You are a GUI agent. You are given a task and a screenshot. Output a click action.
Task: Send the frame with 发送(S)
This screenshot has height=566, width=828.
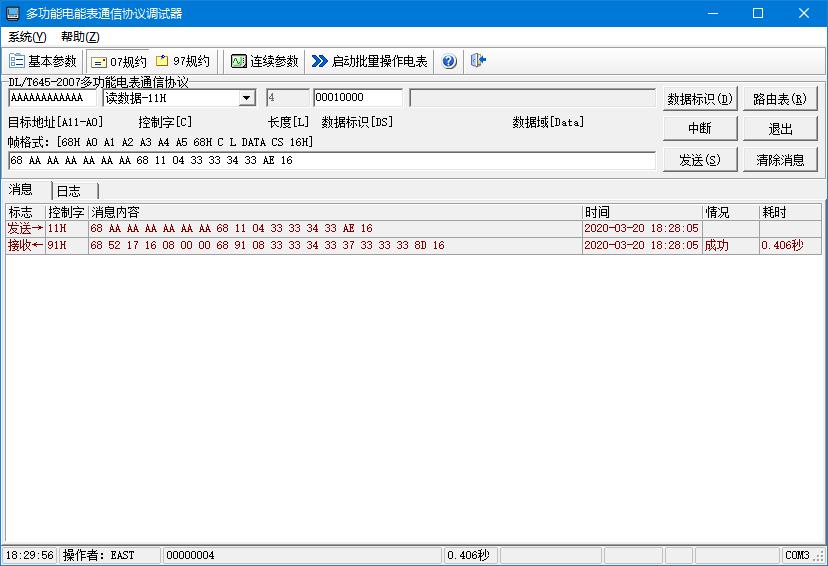pos(699,160)
